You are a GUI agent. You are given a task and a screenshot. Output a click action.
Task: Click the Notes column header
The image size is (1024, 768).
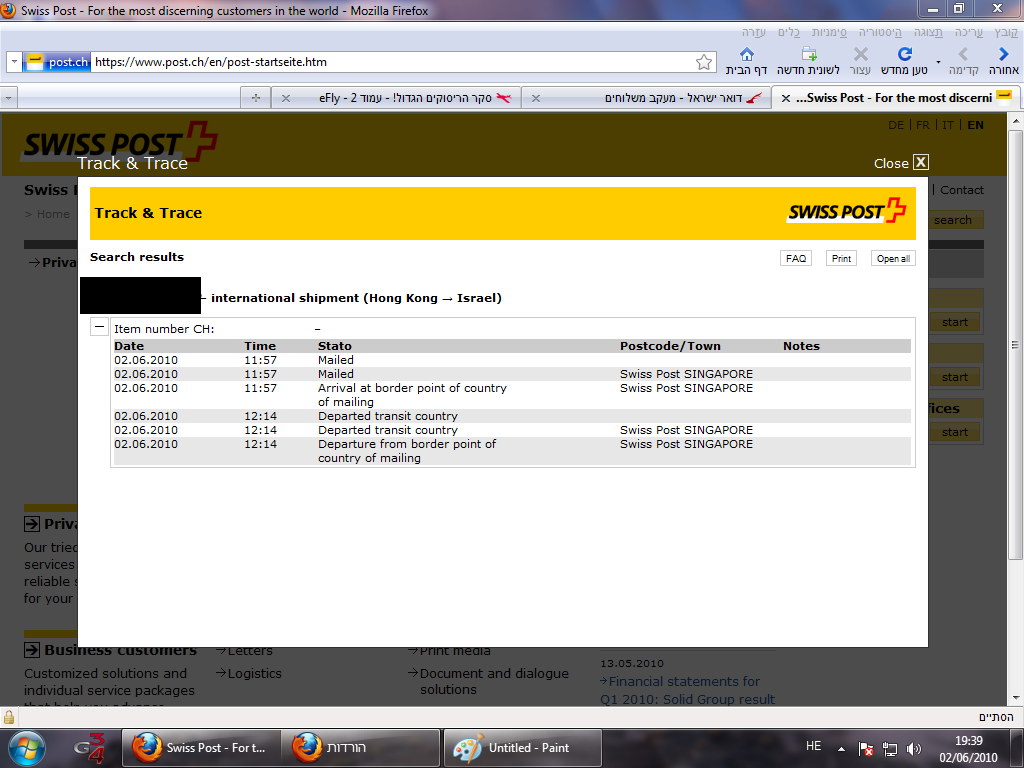click(x=801, y=346)
